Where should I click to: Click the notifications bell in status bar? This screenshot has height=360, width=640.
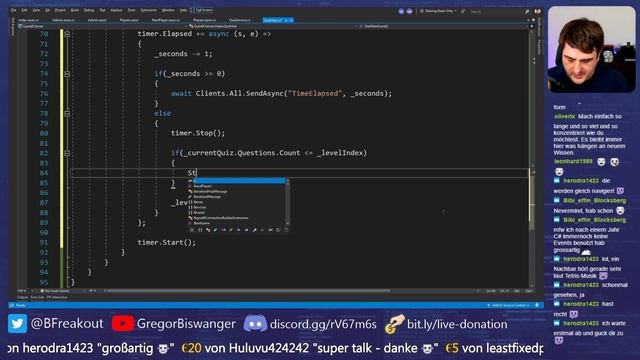[537, 305]
